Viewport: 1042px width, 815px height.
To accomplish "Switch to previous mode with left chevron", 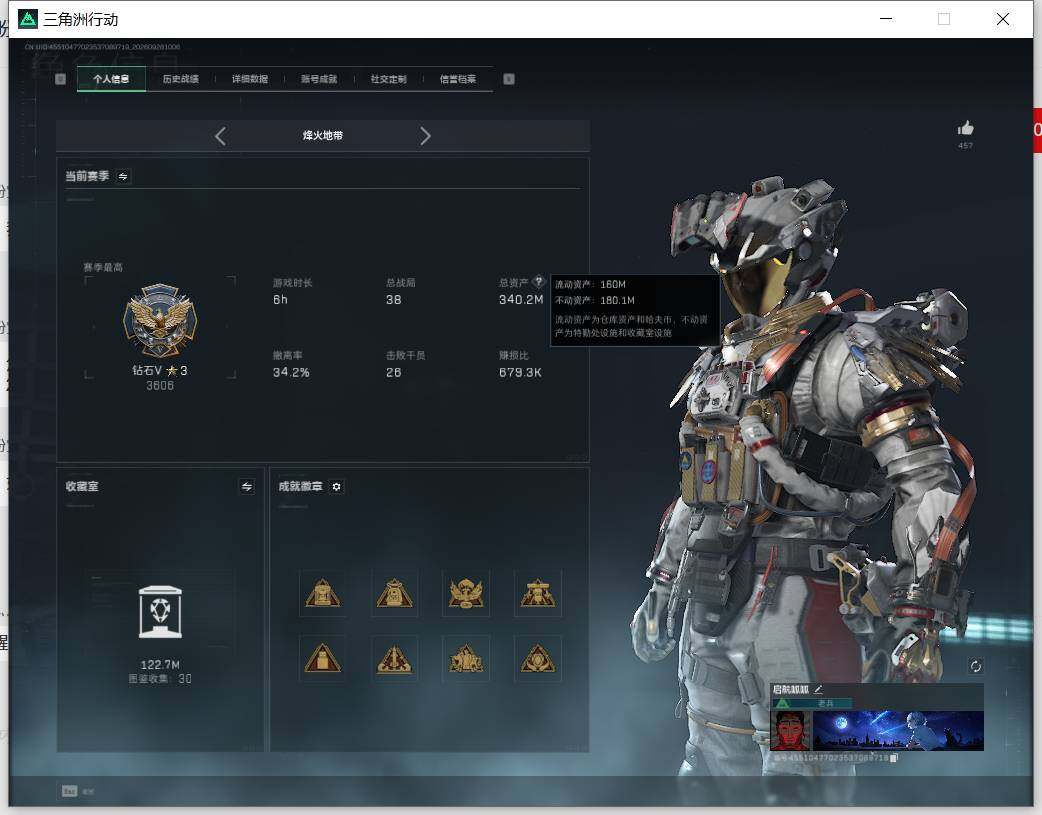I will (221, 136).
